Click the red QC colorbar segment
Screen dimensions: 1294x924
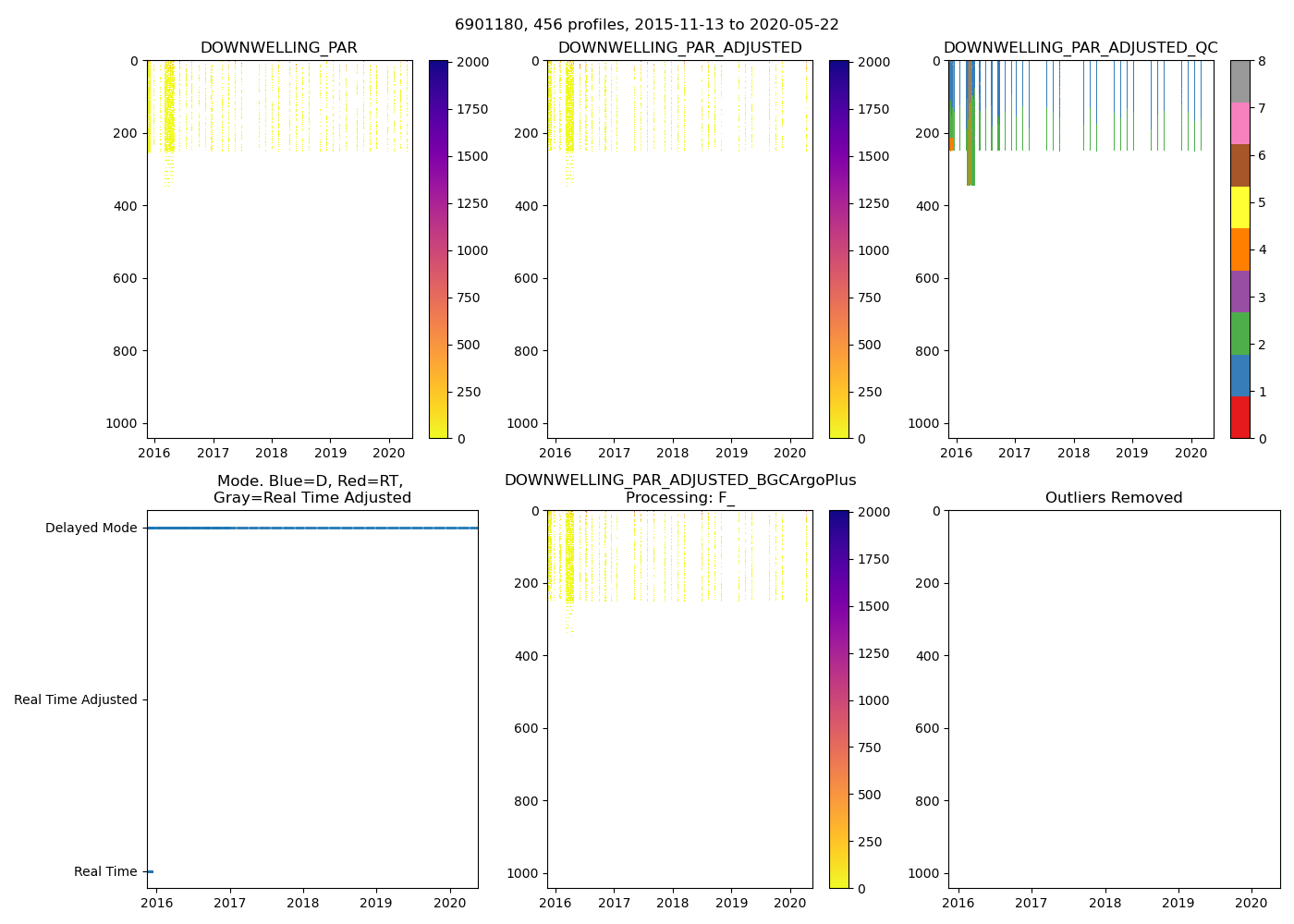tap(1239, 418)
